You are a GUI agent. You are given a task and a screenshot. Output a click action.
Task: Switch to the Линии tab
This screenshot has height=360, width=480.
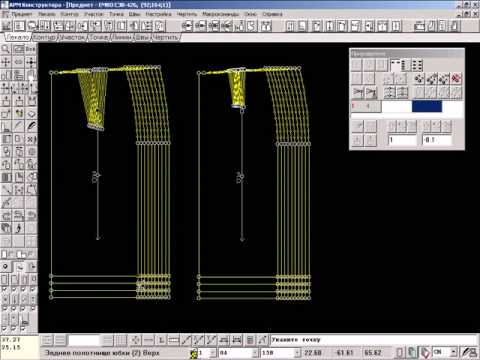point(122,37)
